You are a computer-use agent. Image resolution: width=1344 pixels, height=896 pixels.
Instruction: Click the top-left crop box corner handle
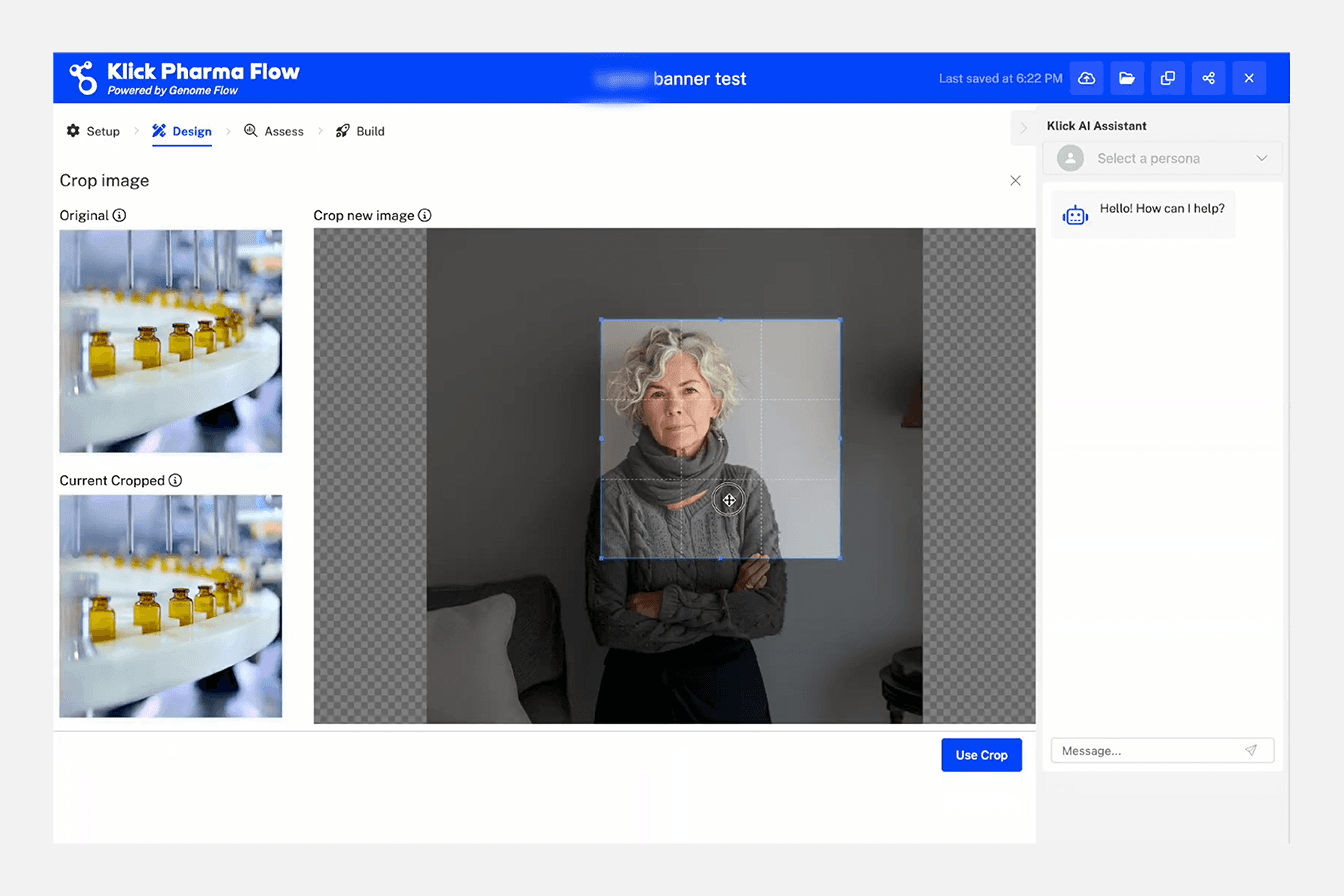click(601, 320)
